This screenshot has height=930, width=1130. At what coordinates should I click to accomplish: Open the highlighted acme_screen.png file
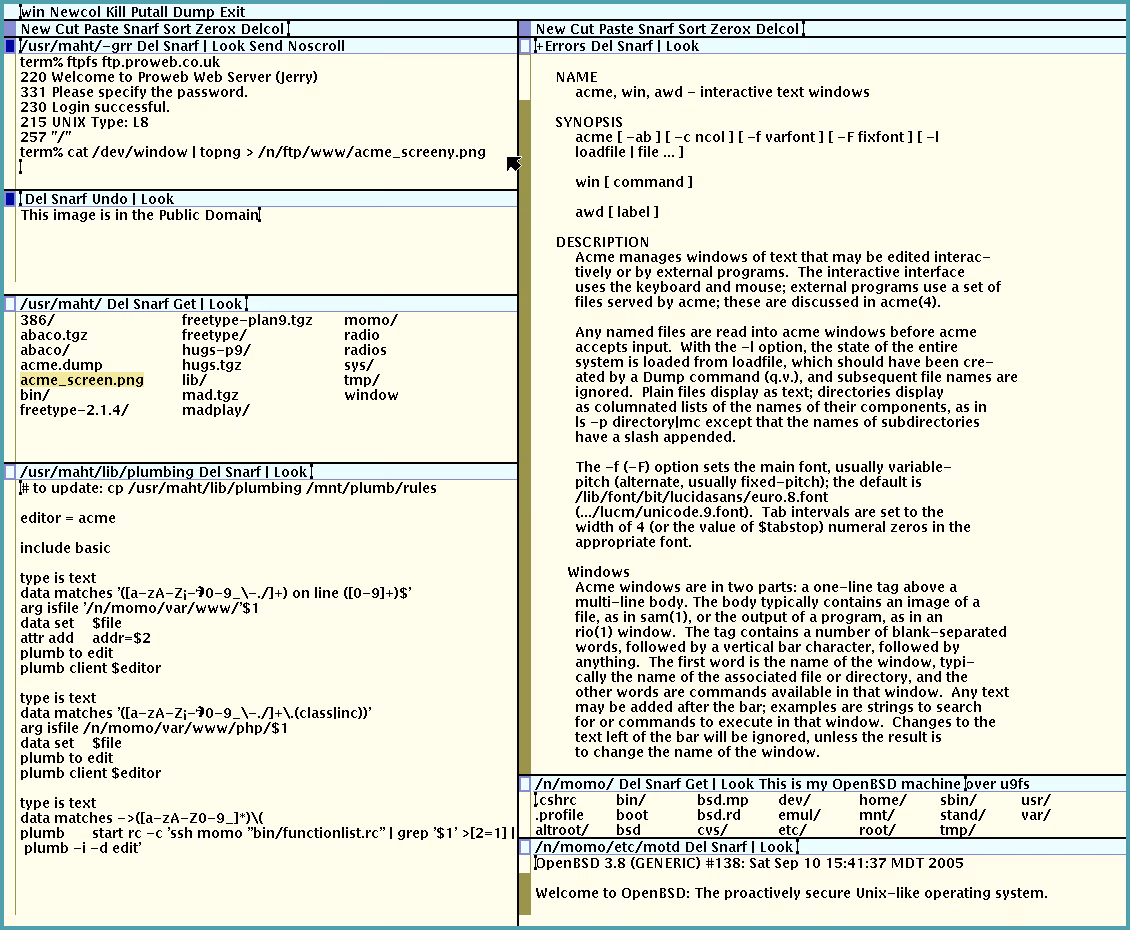82,380
